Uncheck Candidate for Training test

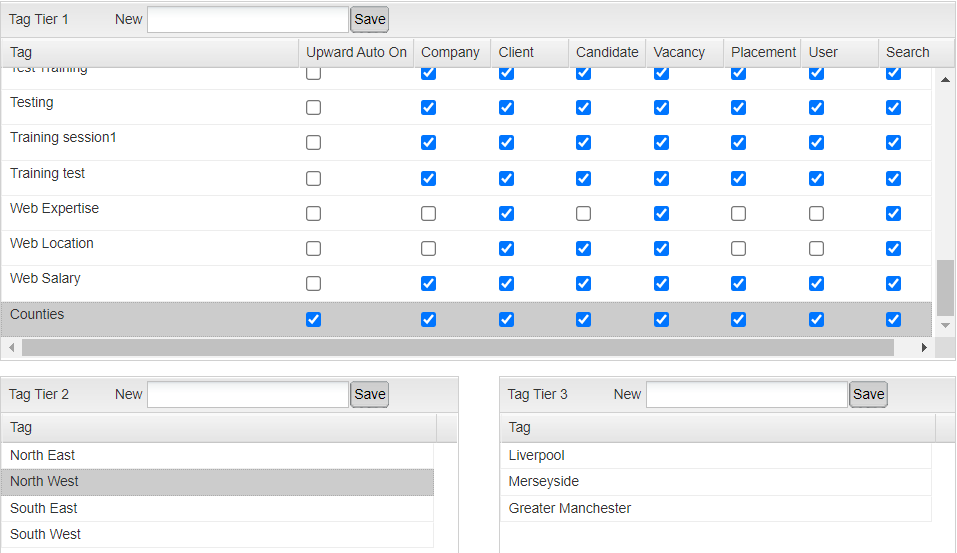[583, 178]
